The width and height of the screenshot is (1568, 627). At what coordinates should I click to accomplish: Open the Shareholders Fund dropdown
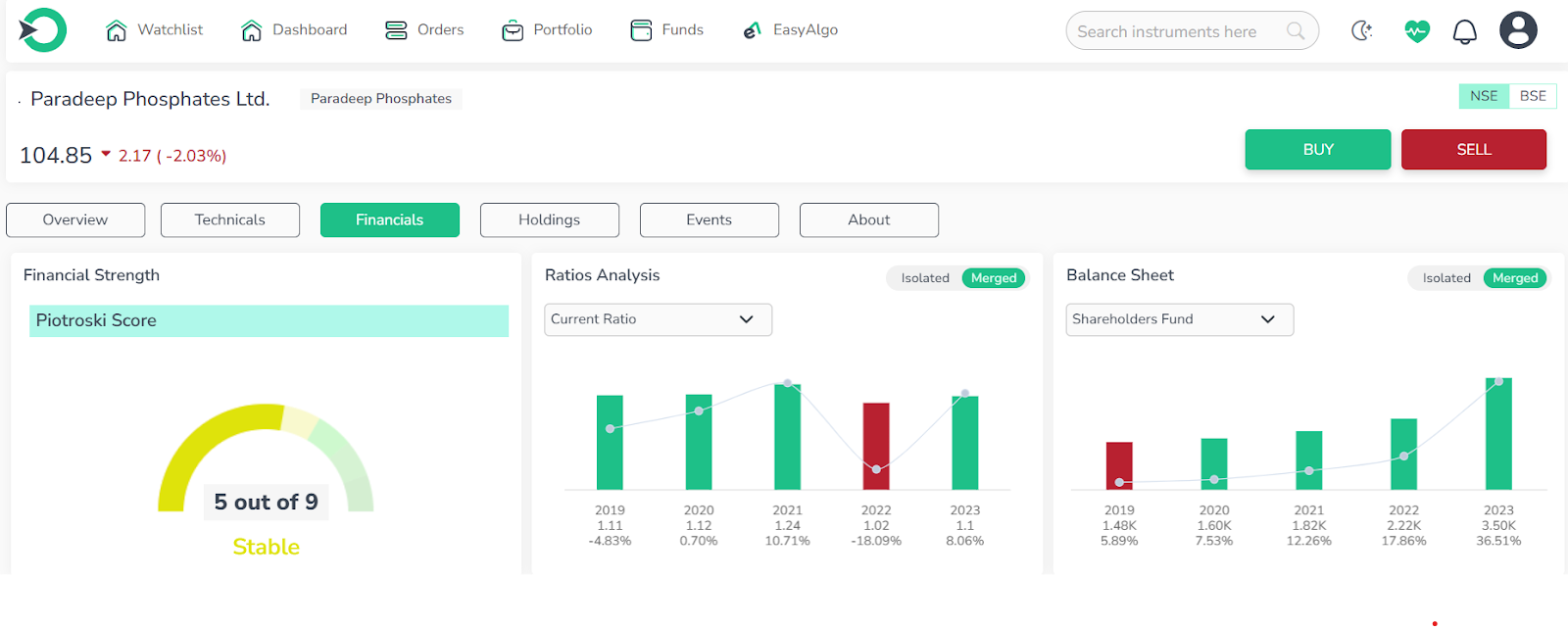1180,319
